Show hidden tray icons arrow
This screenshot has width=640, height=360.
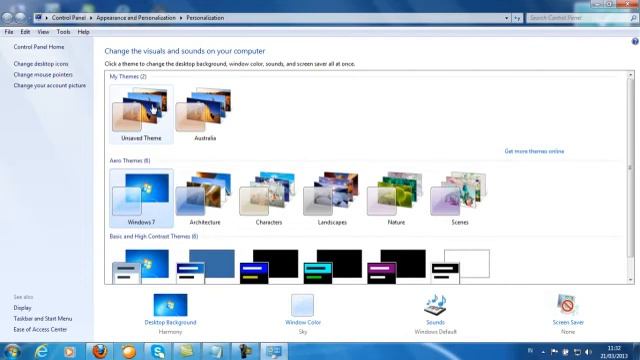pyautogui.click(x=543, y=352)
